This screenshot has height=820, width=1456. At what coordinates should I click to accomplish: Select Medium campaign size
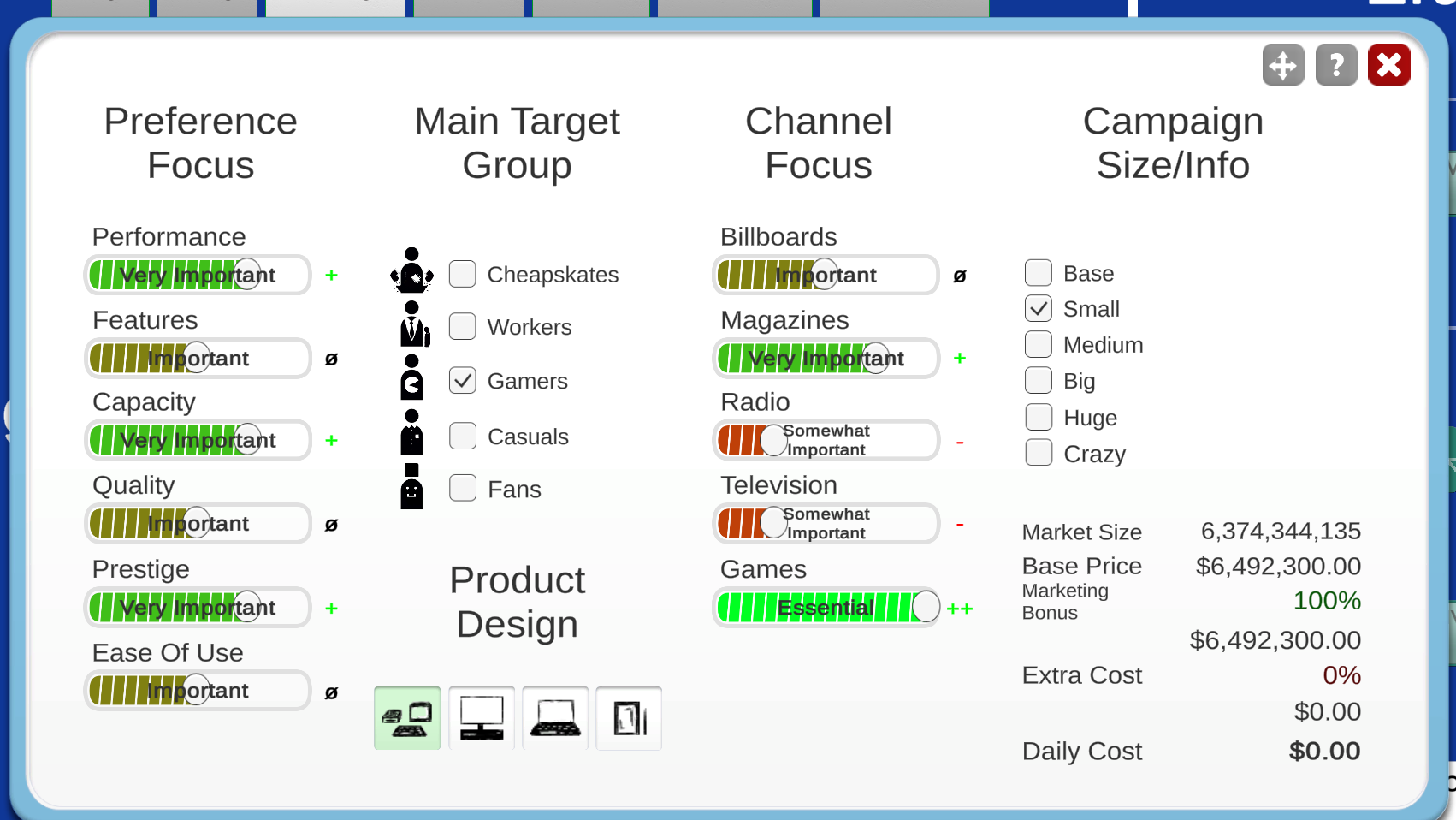tap(1039, 344)
